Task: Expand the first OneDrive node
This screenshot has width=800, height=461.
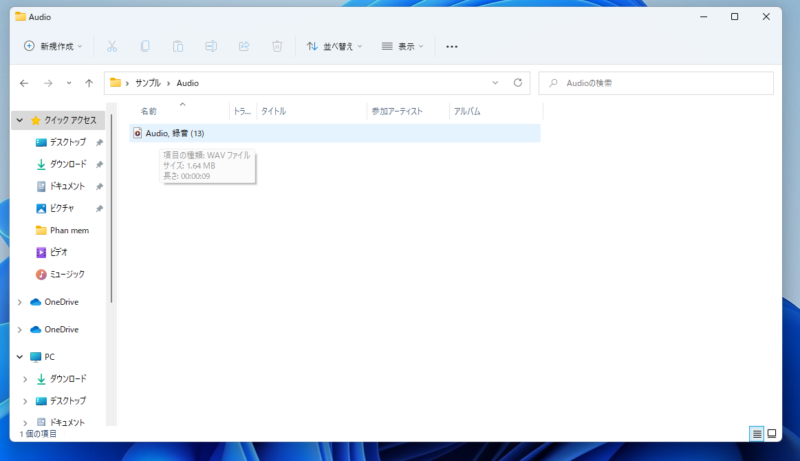Action: 20,302
